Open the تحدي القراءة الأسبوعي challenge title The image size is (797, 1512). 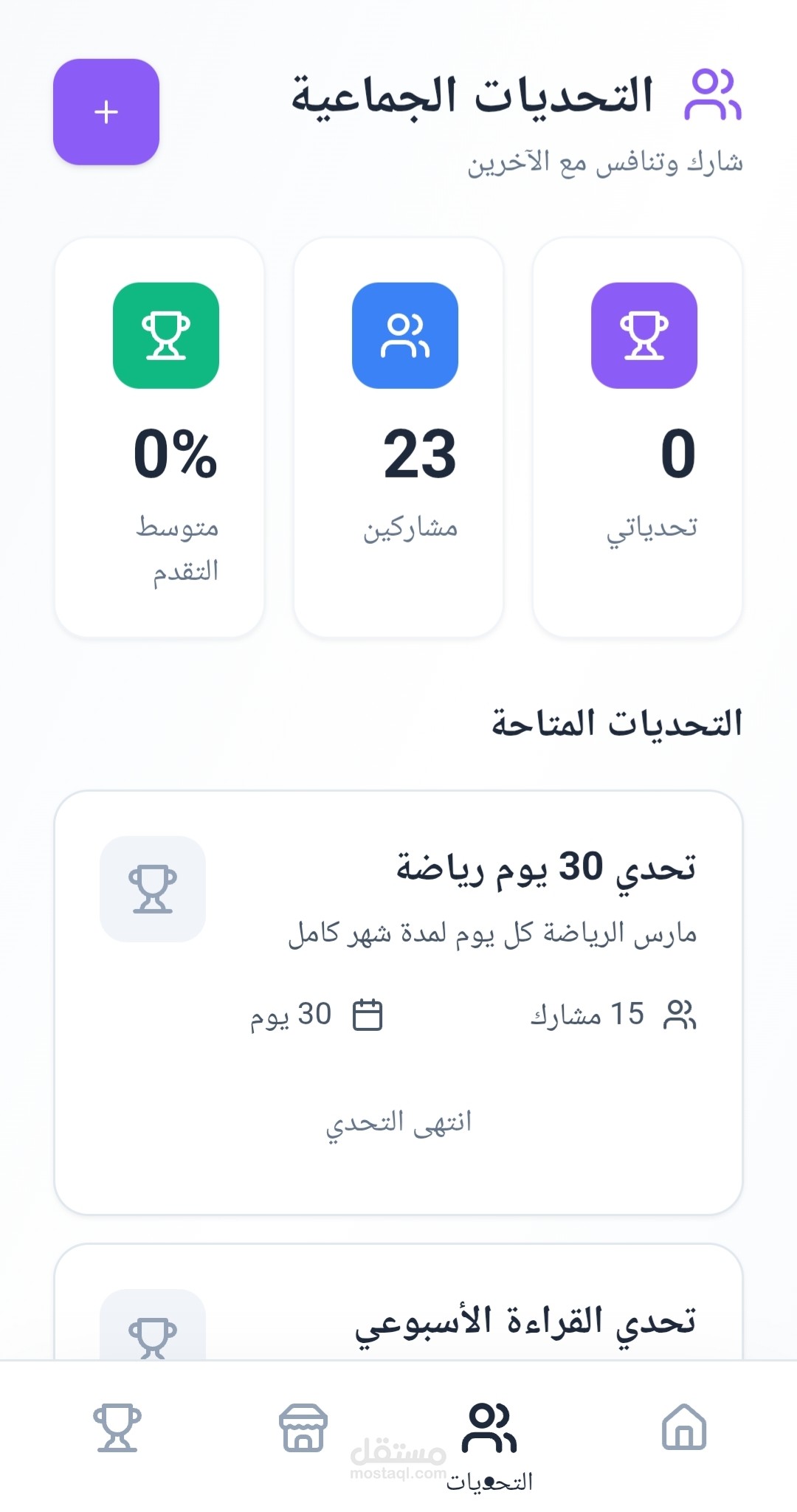[x=525, y=1321]
